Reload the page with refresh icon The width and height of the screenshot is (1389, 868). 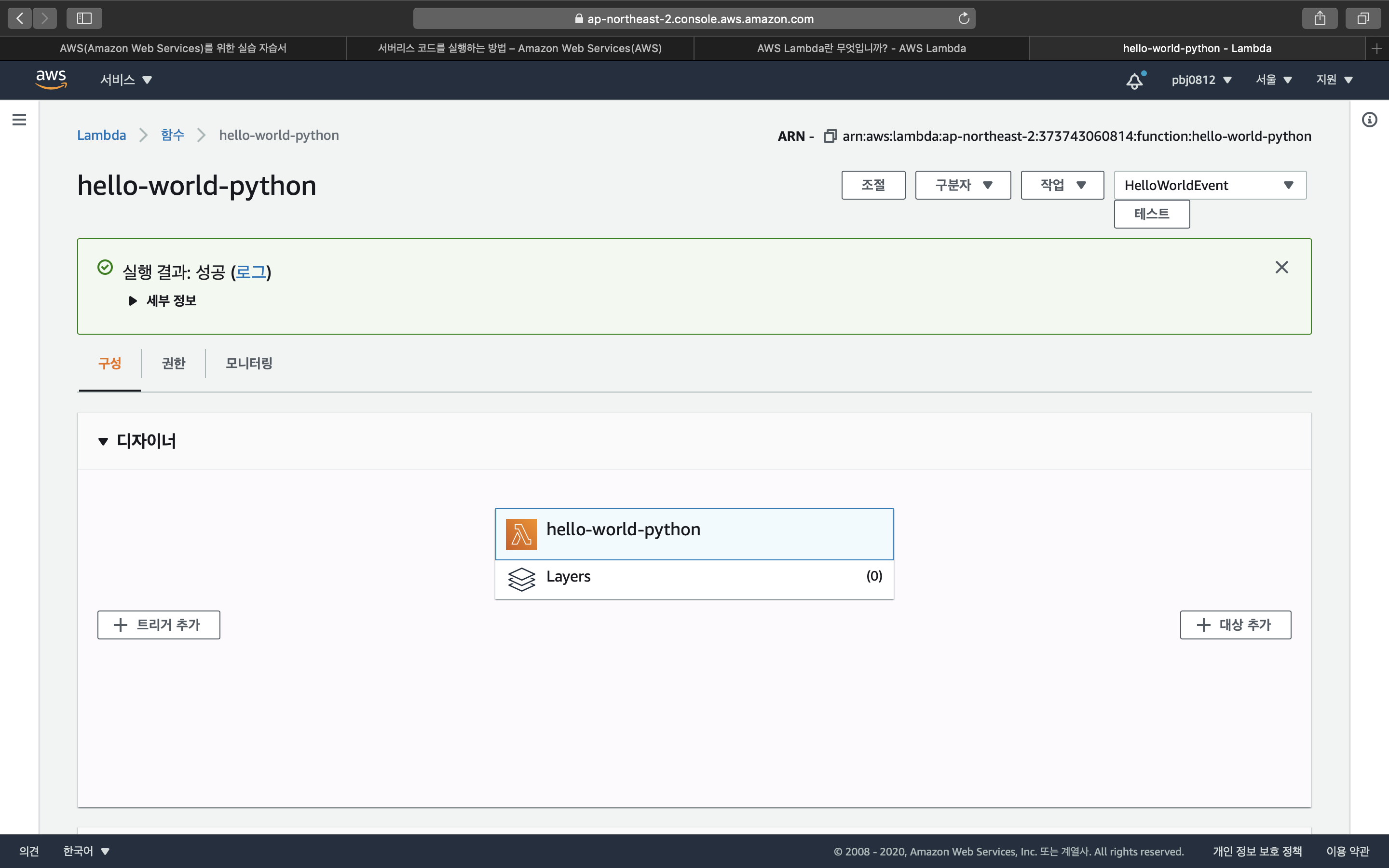click(x=964, y=18)
